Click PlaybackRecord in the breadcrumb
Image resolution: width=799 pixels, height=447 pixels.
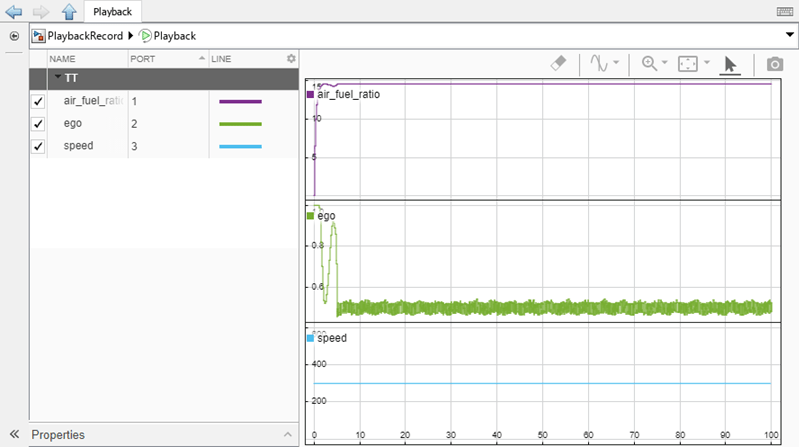tap(83, 36)
